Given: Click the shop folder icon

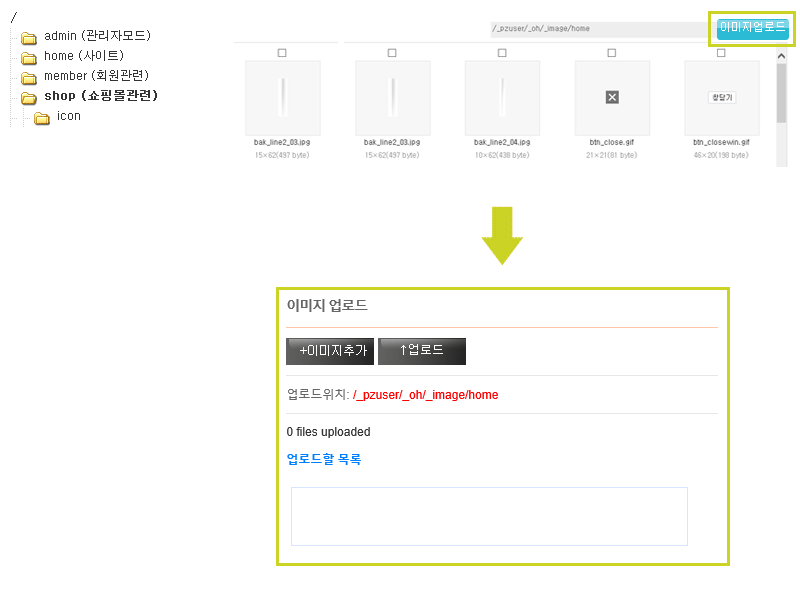Looking at the screenshot, I should [28, 97].
